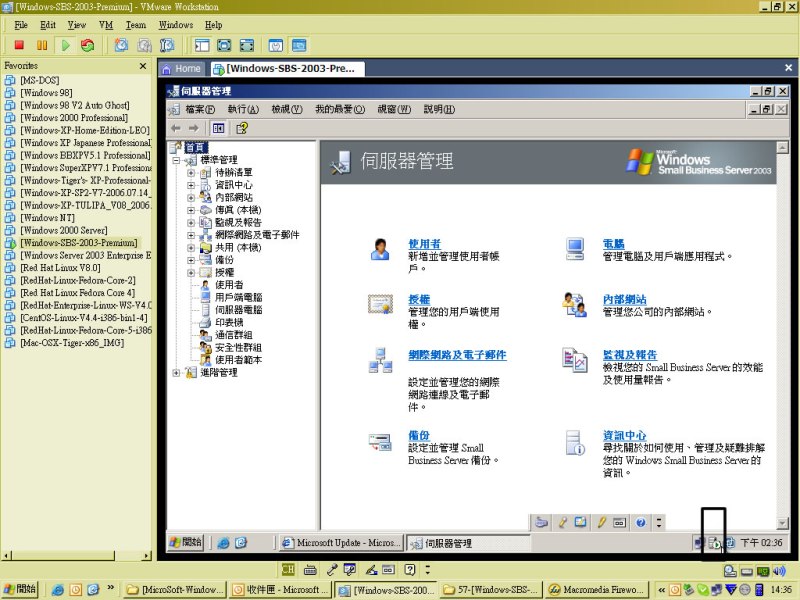The image size is (800, 600).
Task: Click the Take Snapshot toolbar icon
Action: [x=121, y=45]
